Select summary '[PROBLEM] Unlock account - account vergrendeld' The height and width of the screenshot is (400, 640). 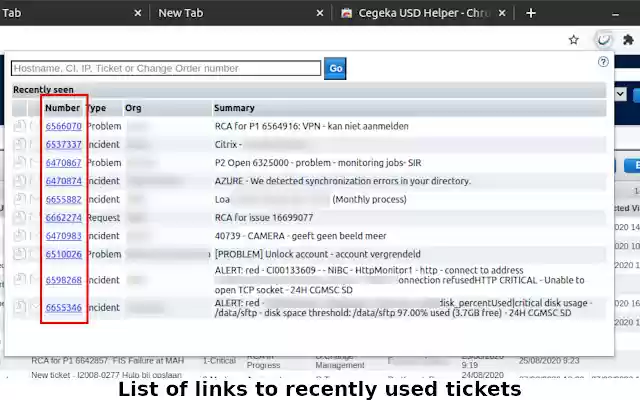pos(318,254)
